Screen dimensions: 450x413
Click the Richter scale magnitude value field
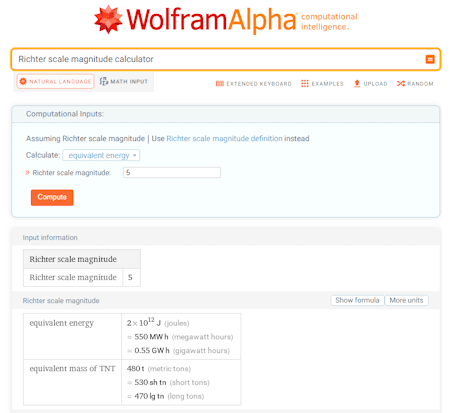(x=172, y=173)
